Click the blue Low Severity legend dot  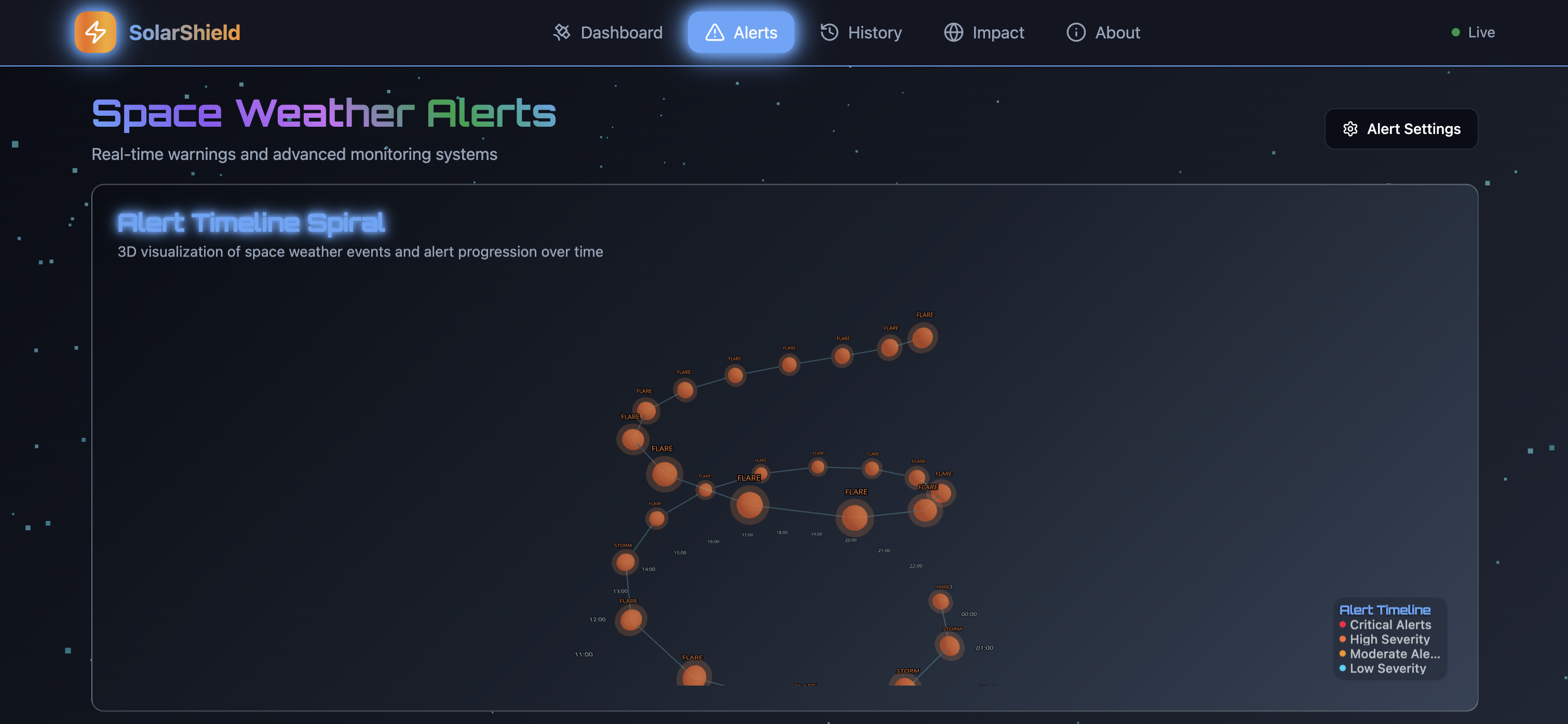(1342, 668)
